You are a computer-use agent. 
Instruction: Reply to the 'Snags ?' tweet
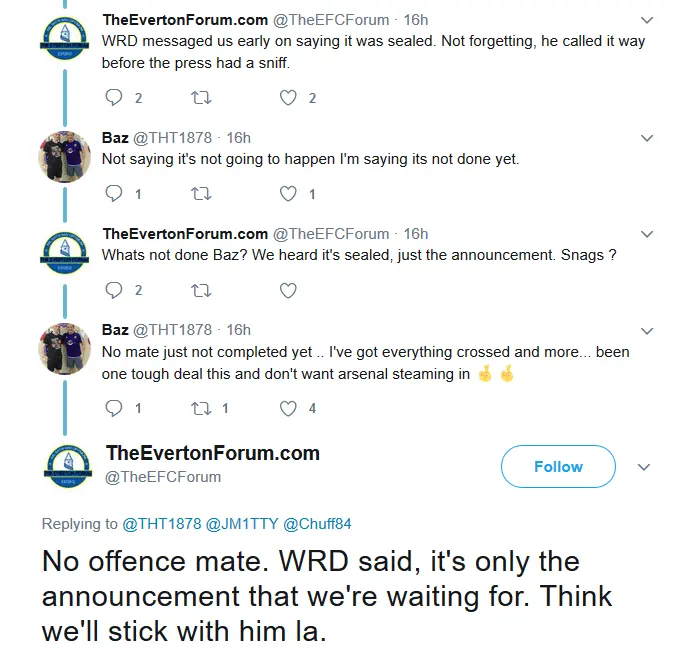point(114,291)
